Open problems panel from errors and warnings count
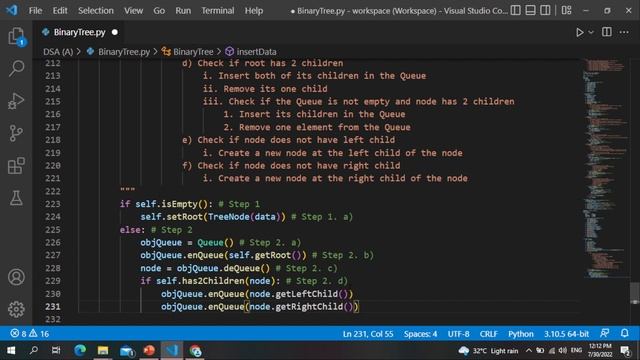This screenshot has height=360, width=640. (x=29, y=333)
